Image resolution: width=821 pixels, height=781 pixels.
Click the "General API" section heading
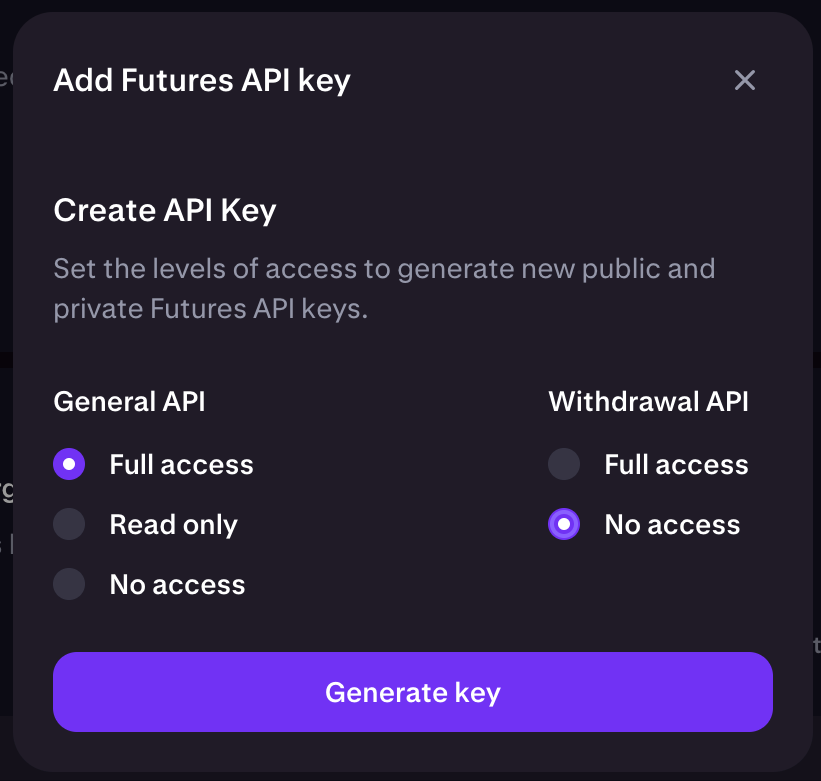pyautogui.click(x=129, y=401)
